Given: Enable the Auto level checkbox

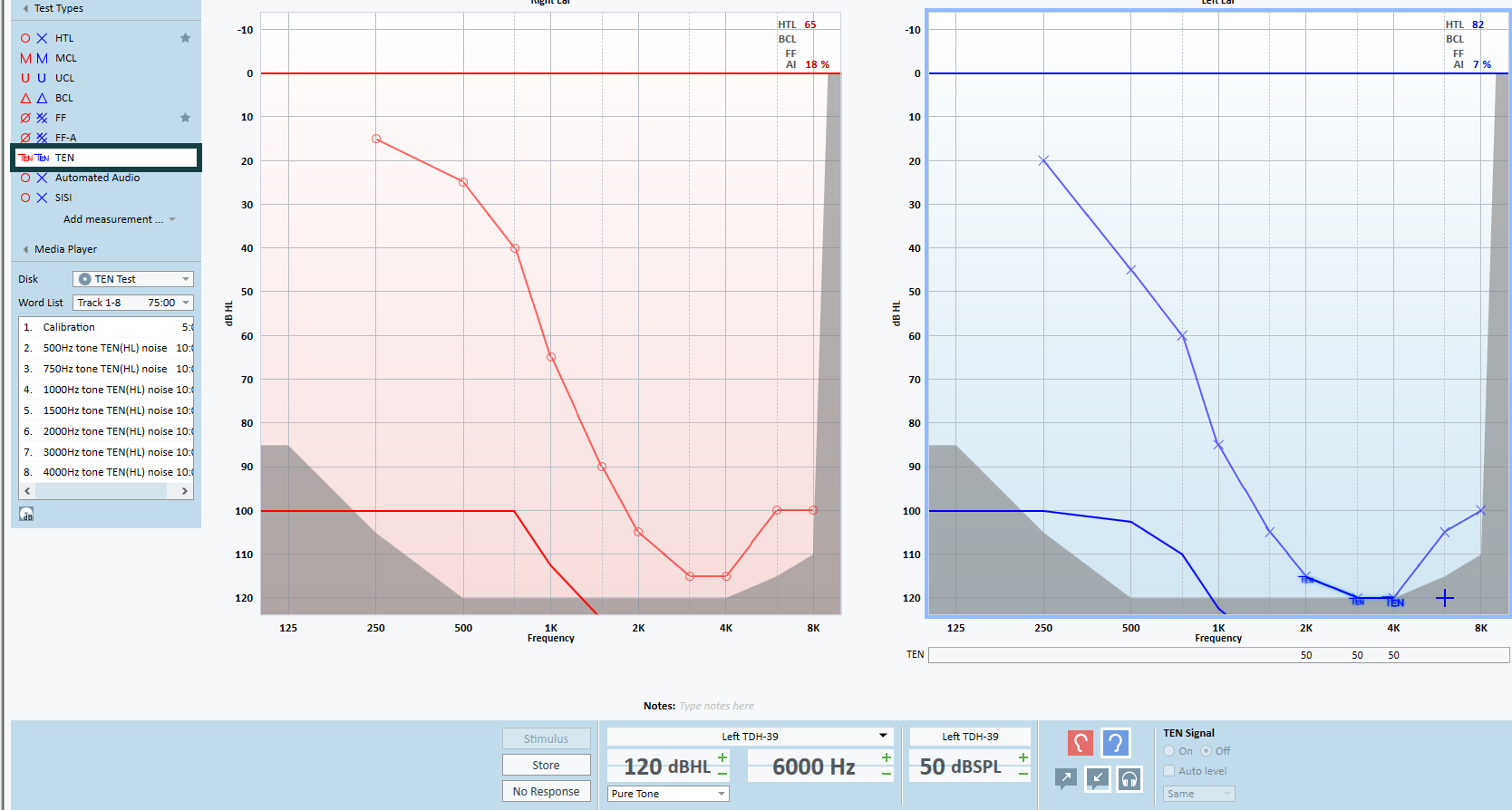Looking at the screenshot, I should (x=1169, y=771).
